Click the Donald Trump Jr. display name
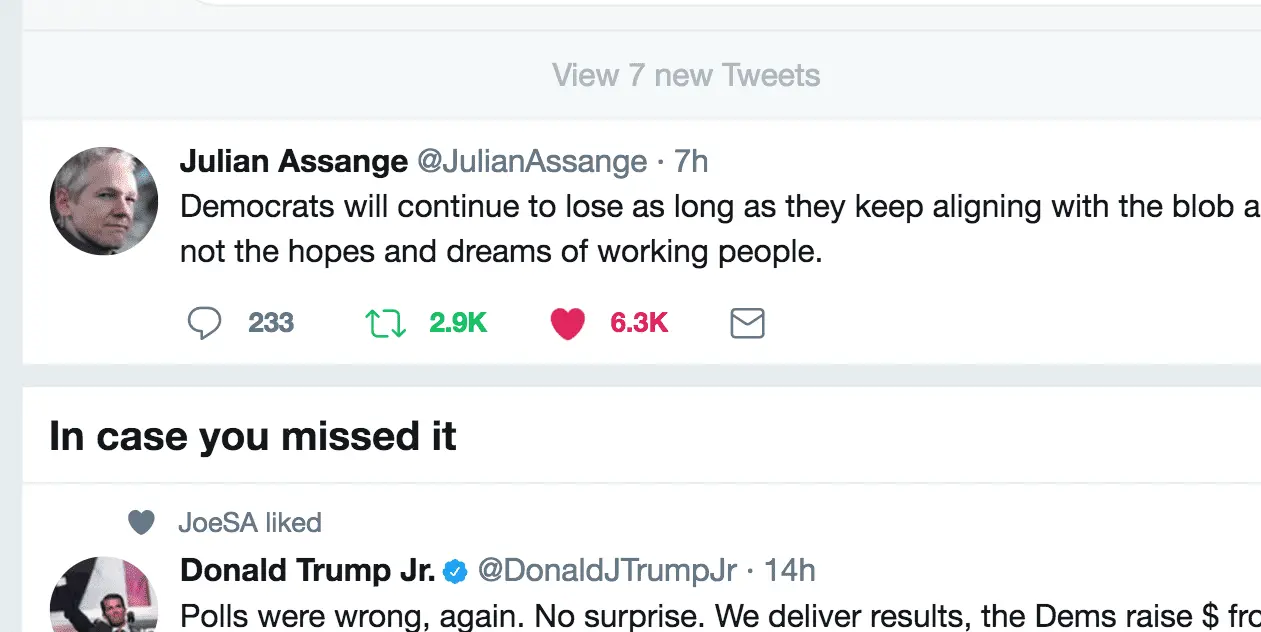 pos(307,571)
